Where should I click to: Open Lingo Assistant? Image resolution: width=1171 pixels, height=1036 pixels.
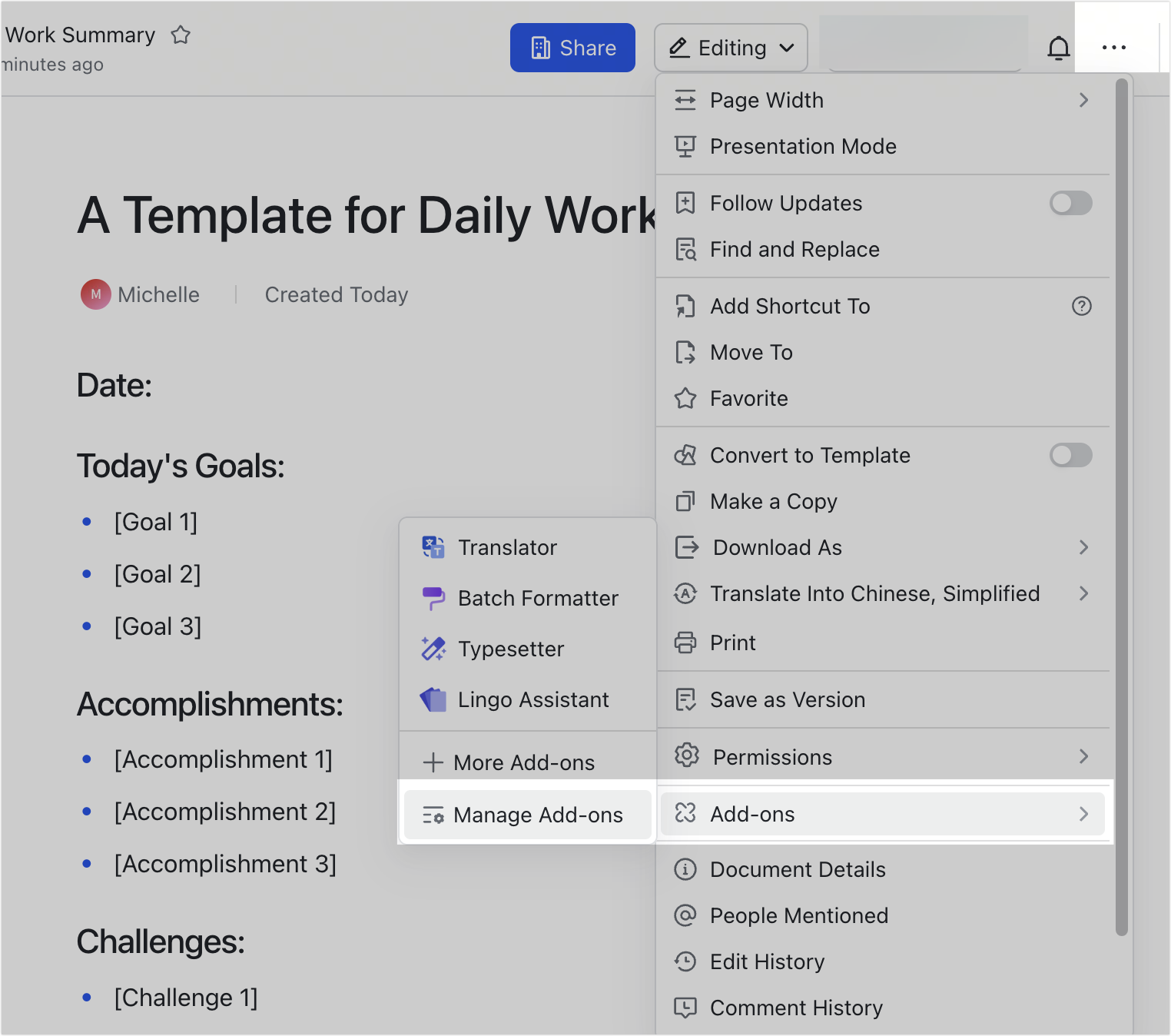[x=533, y=699]
